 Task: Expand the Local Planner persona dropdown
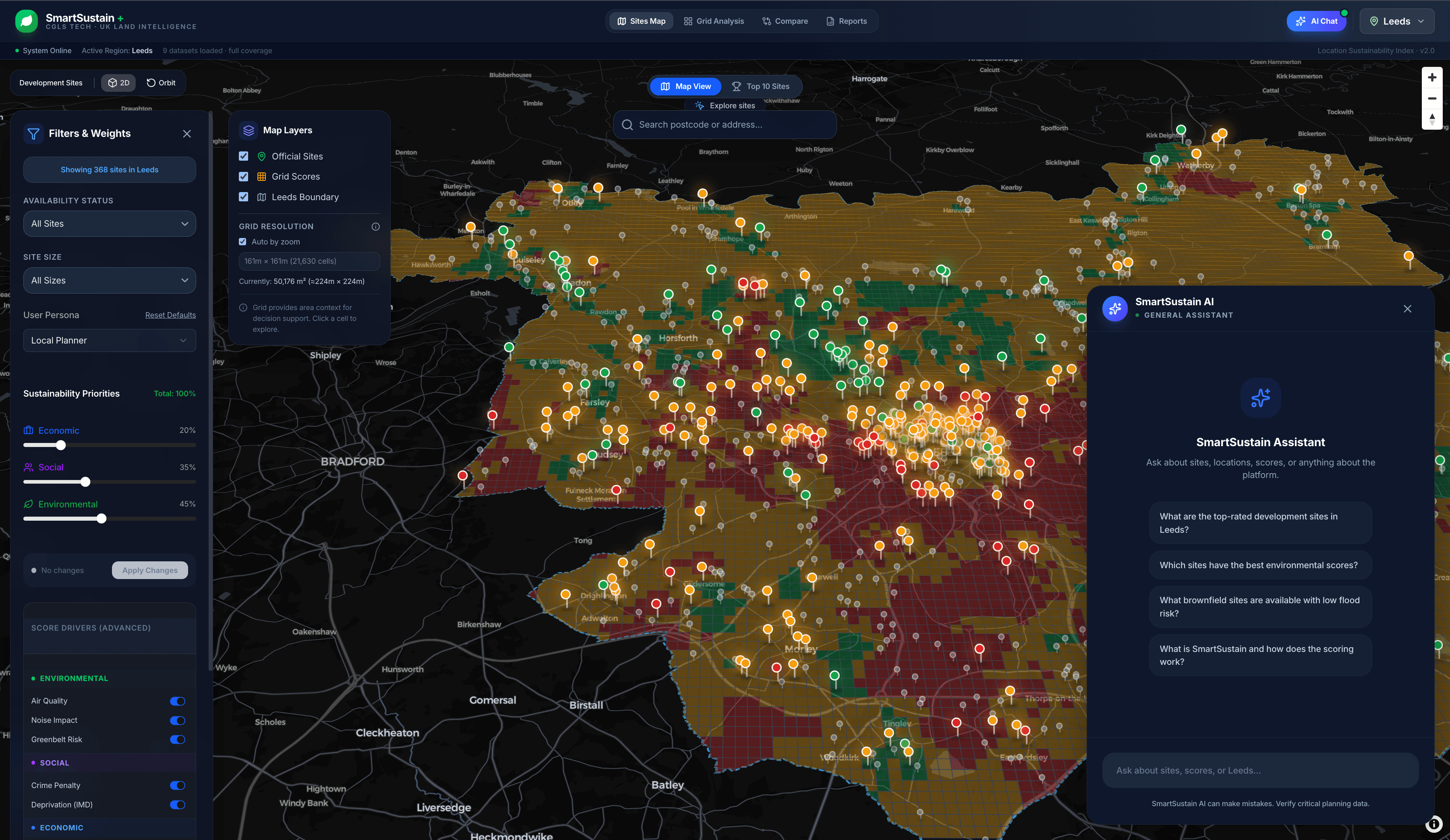point(109,341)
